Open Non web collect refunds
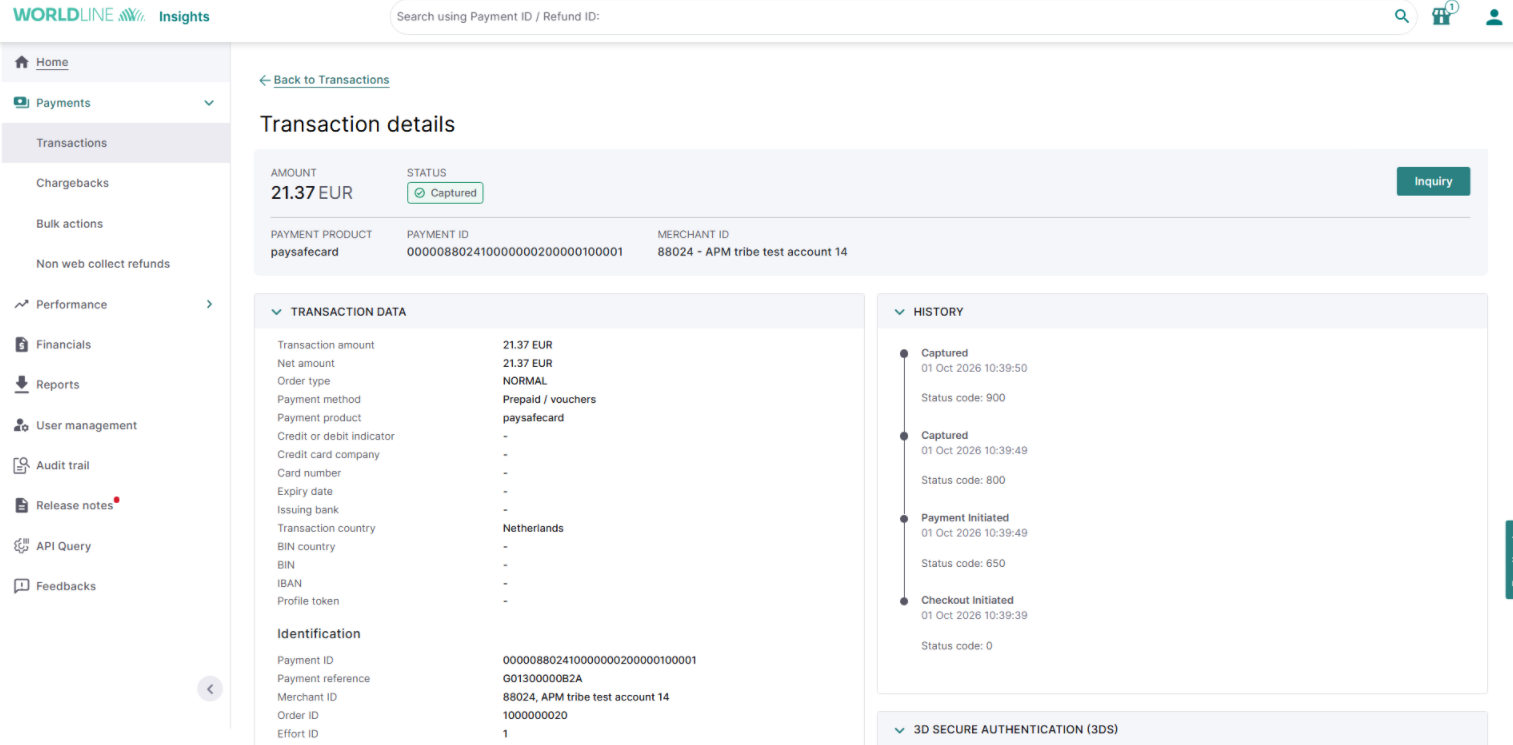 pyautogui.click(x=103, y=264)
